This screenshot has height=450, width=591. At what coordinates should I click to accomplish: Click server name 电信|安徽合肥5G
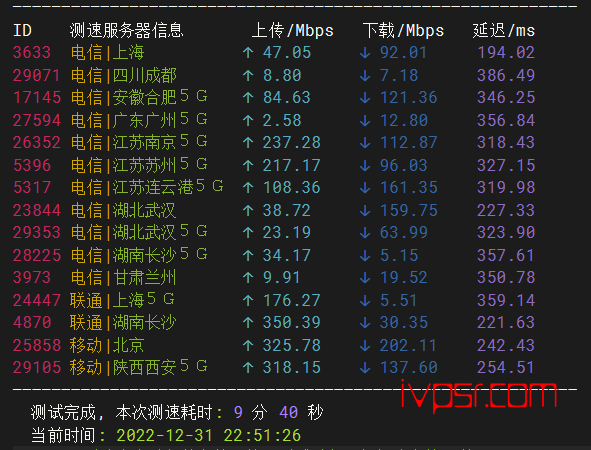pos(139,98)
